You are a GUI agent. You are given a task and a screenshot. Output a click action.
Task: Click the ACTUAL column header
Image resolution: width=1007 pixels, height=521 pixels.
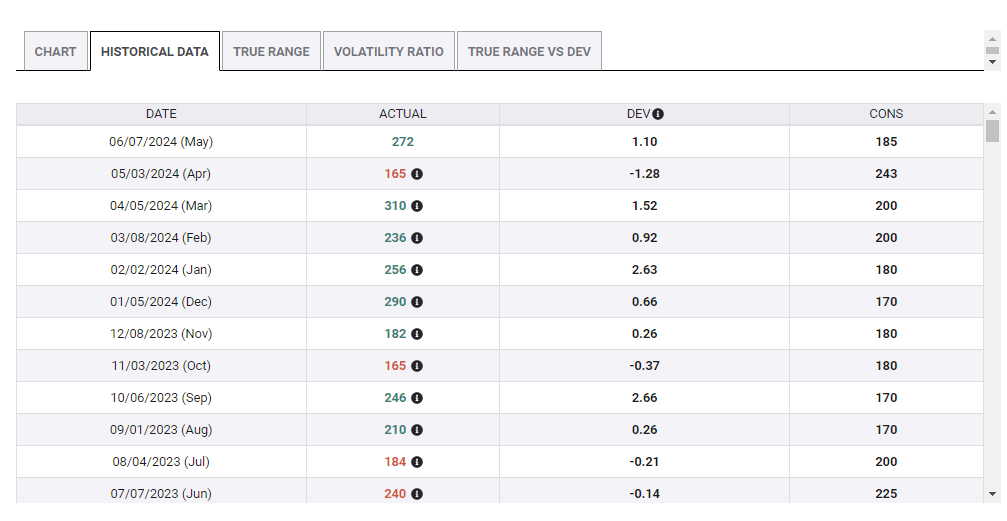(402, 114)
